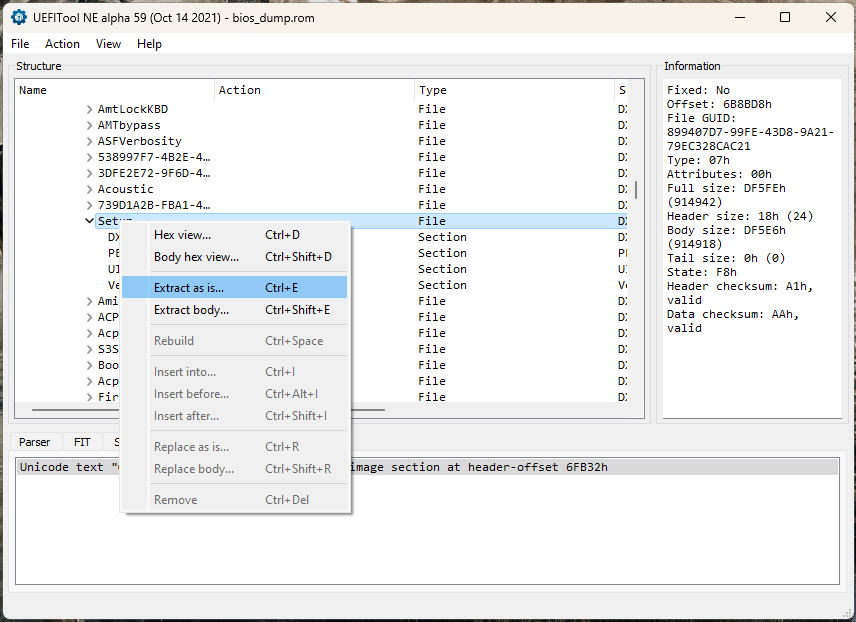
Task: Click the Name column header
Action: pos(115,90)
